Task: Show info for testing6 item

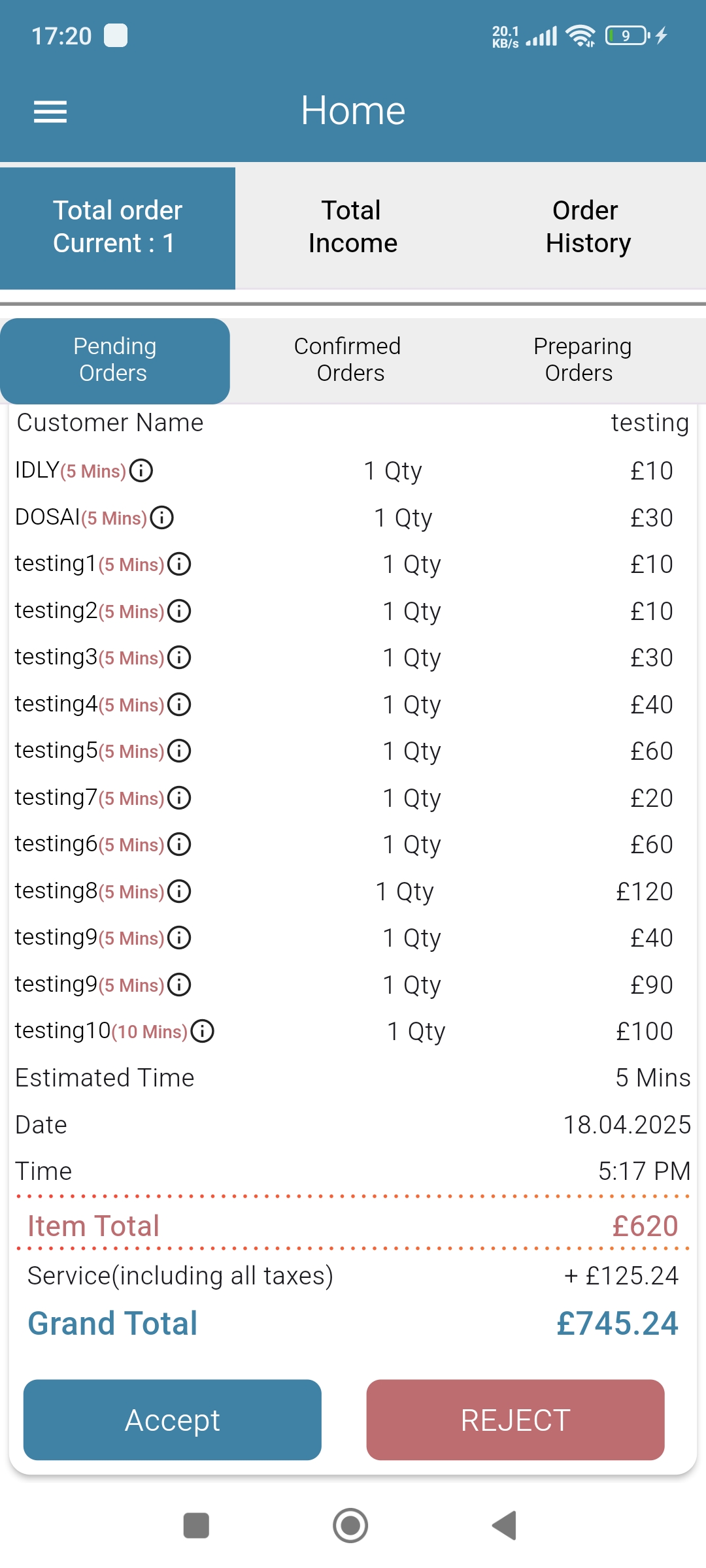Action: click(179, 844)
